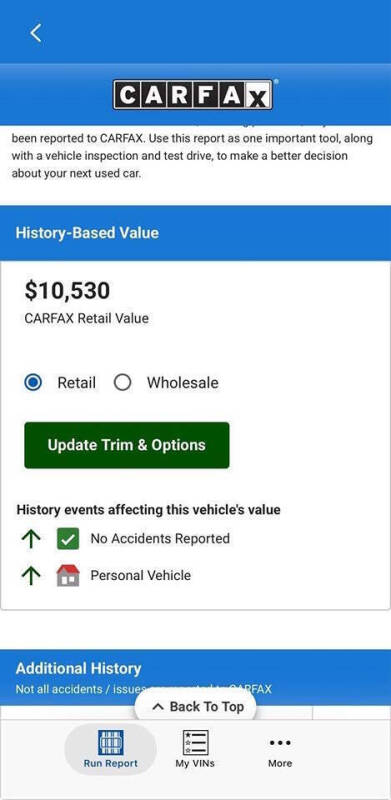Screen dimensions: 391x800
Task: Tap the $10,530 retail value amount
Action: 67,291
